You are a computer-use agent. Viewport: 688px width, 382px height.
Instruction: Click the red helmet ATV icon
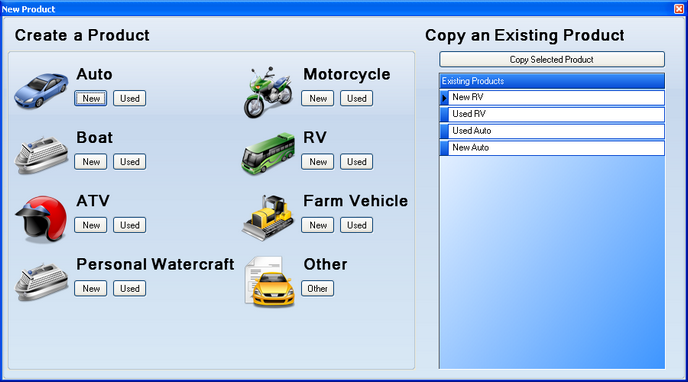coord(41,218)
